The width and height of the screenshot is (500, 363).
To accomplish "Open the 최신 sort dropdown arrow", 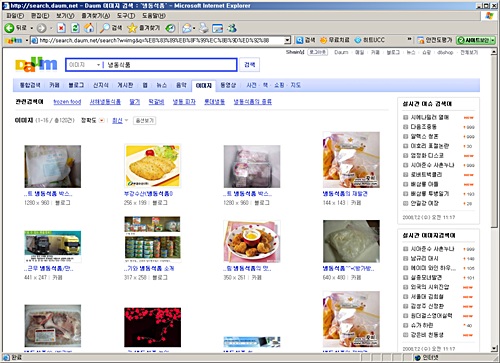I will pyautogui.click(x=126, y=120).
